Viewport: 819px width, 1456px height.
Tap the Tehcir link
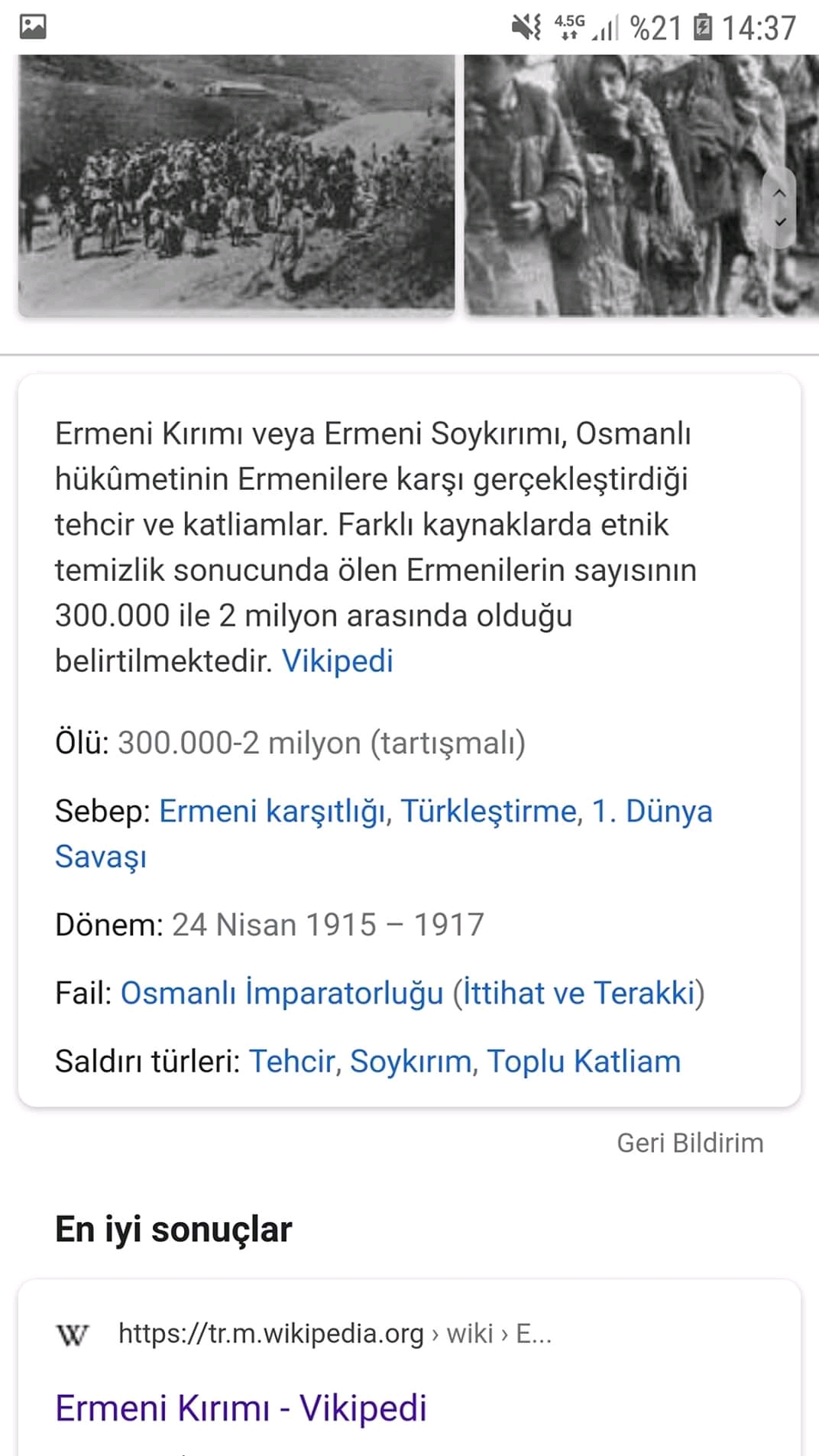[x=292, y=1062]
